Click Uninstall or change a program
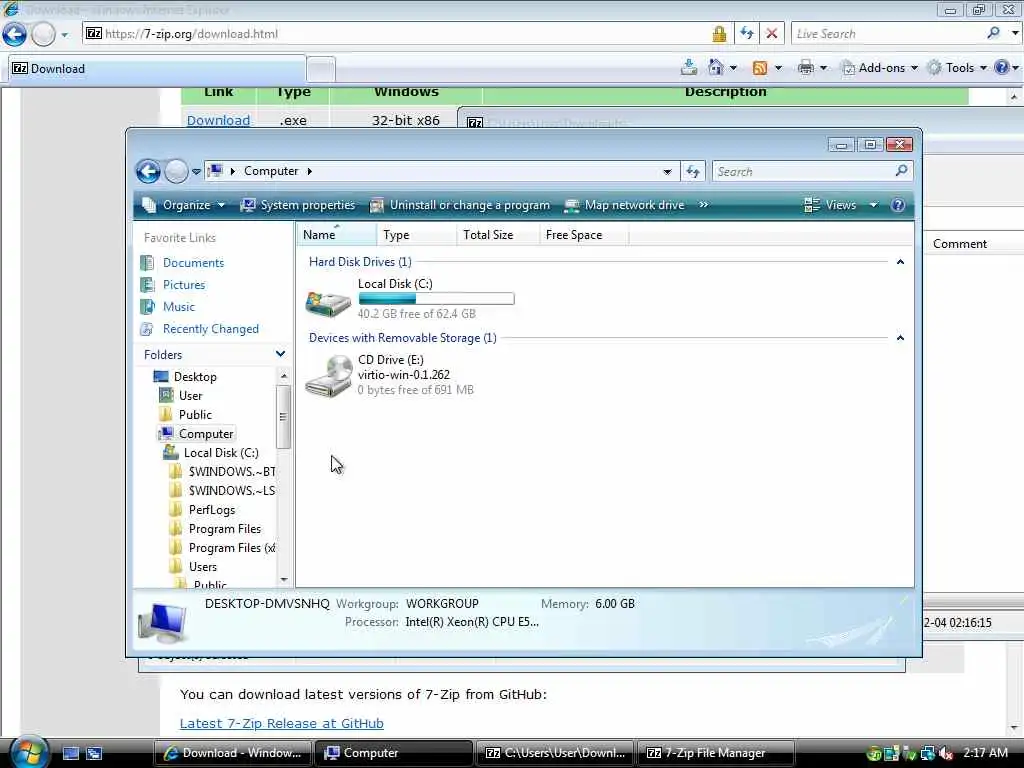The image size is (1024, 768). click(x=460, y=205)
